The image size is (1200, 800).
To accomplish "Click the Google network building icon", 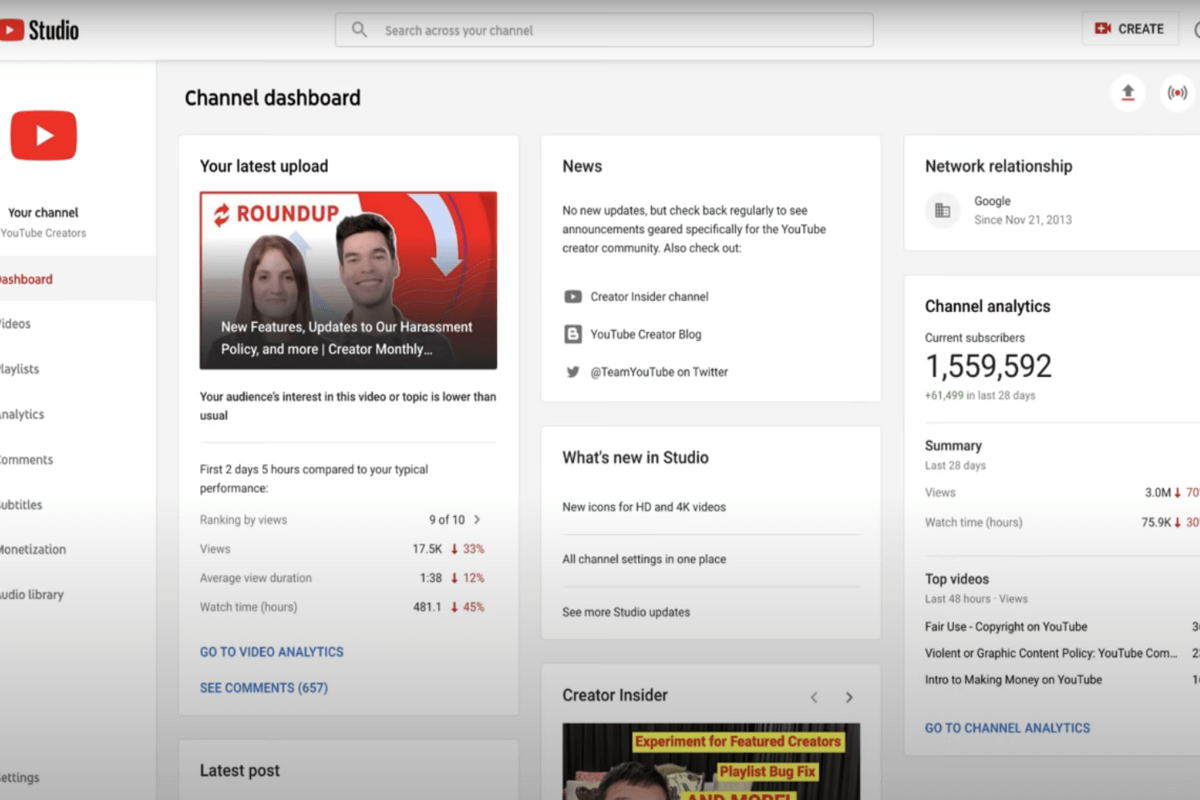I will [942, 210].
